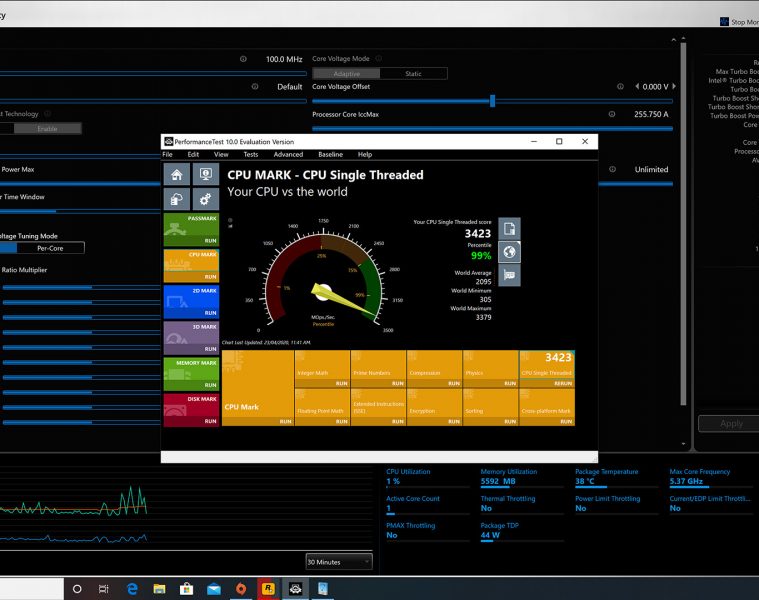Run the Compression test
Image resolution: width=759 pixels, height=600 pixels.
[x=434, y=369]
